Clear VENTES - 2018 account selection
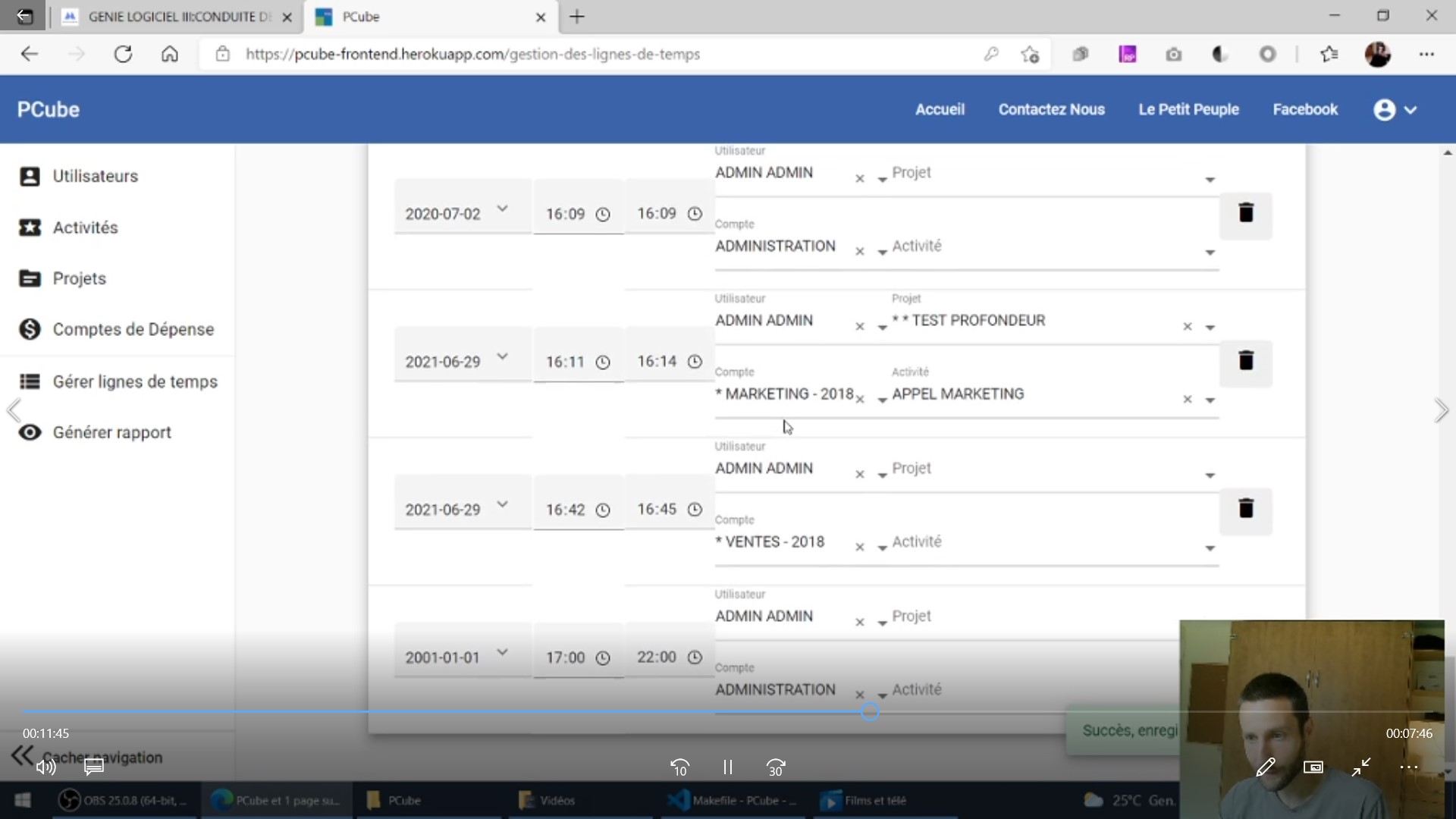 (860, 548)
